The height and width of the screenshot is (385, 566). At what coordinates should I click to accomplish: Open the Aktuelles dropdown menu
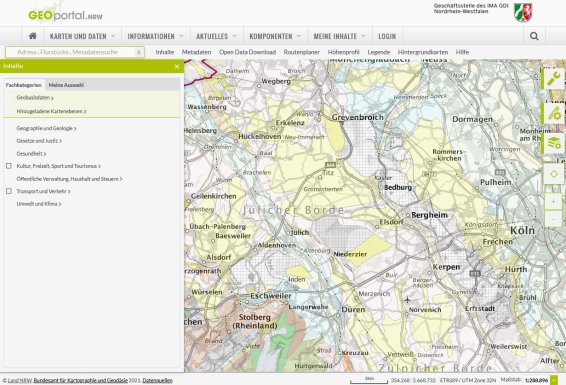point(217,36)
